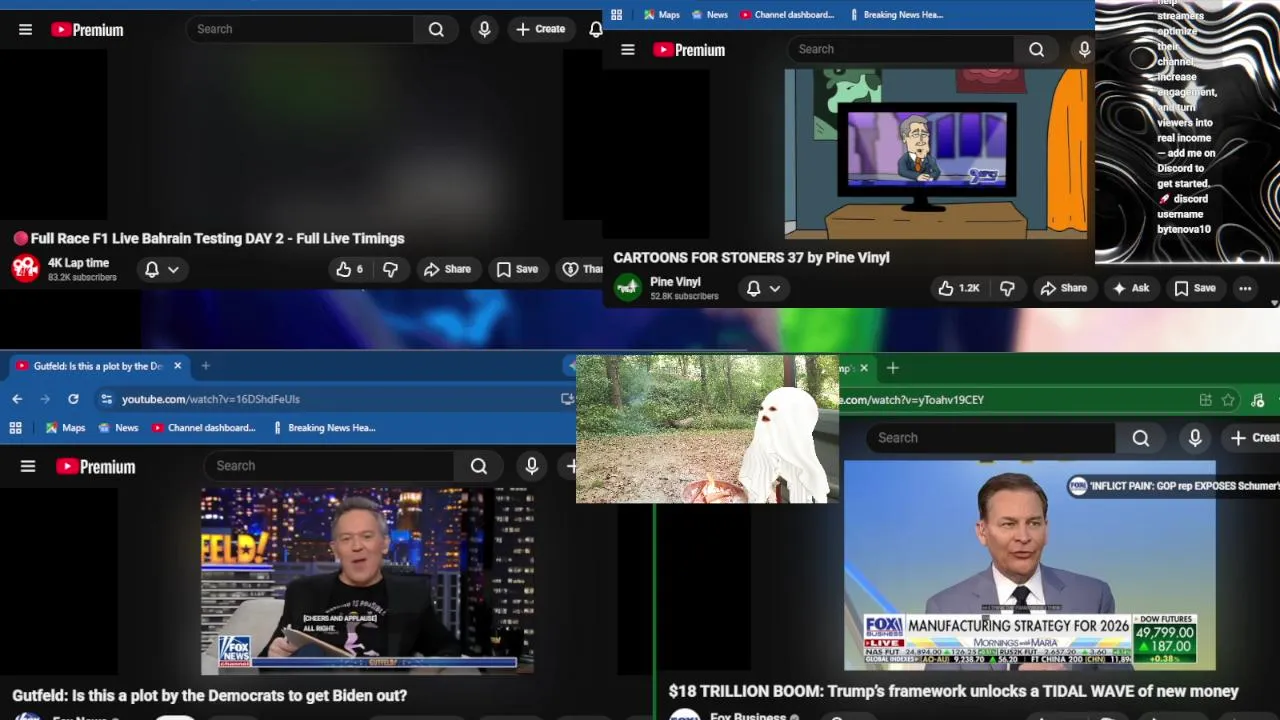Open new tab in Fox Business window
The height and width of the screenshot is (720, 1280).
[893, 368]
